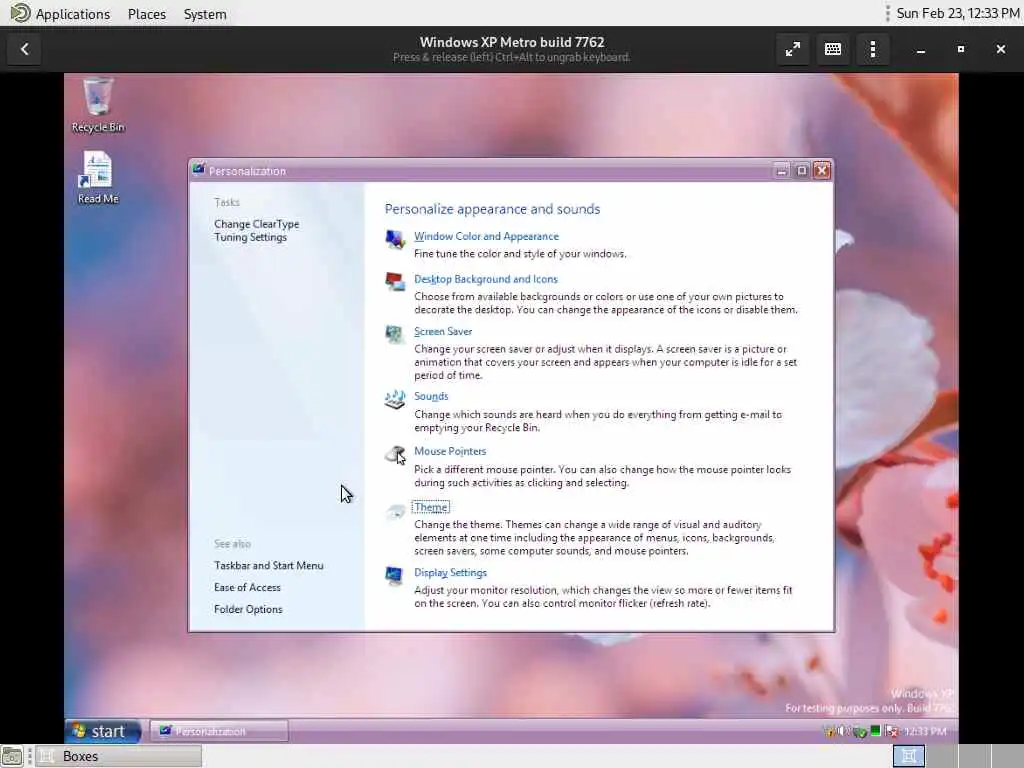Click the yellow lock icon in the XP tray
This screenshot has height=768, width=1024.
[829, 732]
